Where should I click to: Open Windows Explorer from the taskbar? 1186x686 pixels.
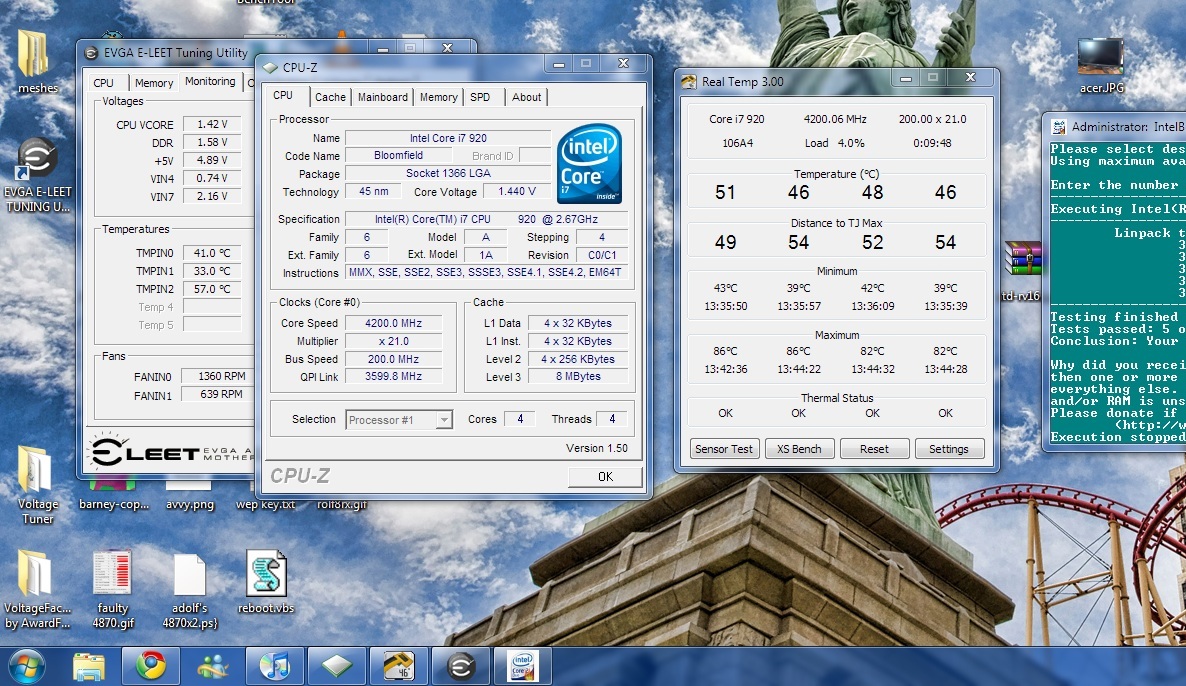(x=88, y=666)
